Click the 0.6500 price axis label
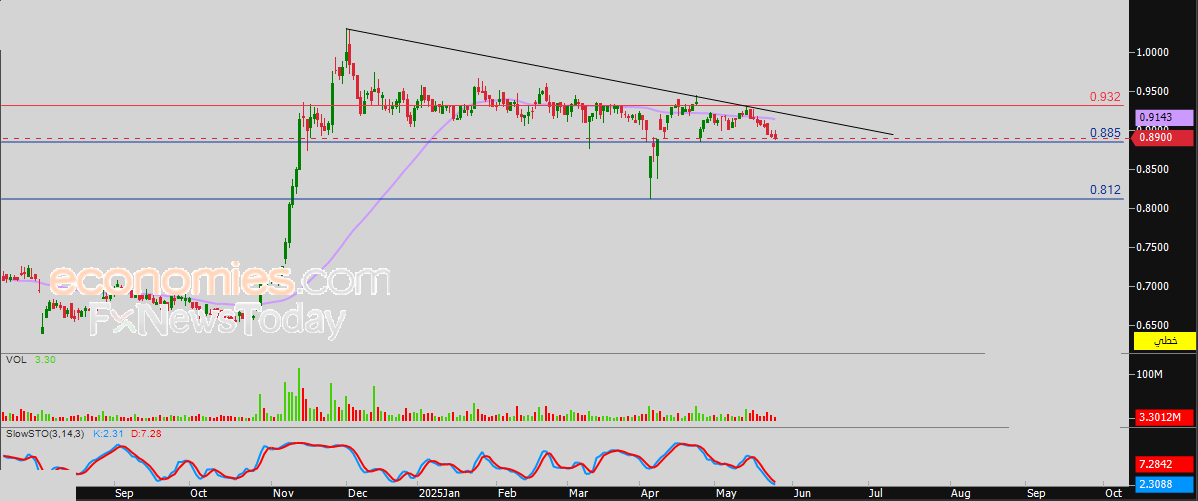Image resolution: width=1198 pixels, height=501 pixels. 1154,325
